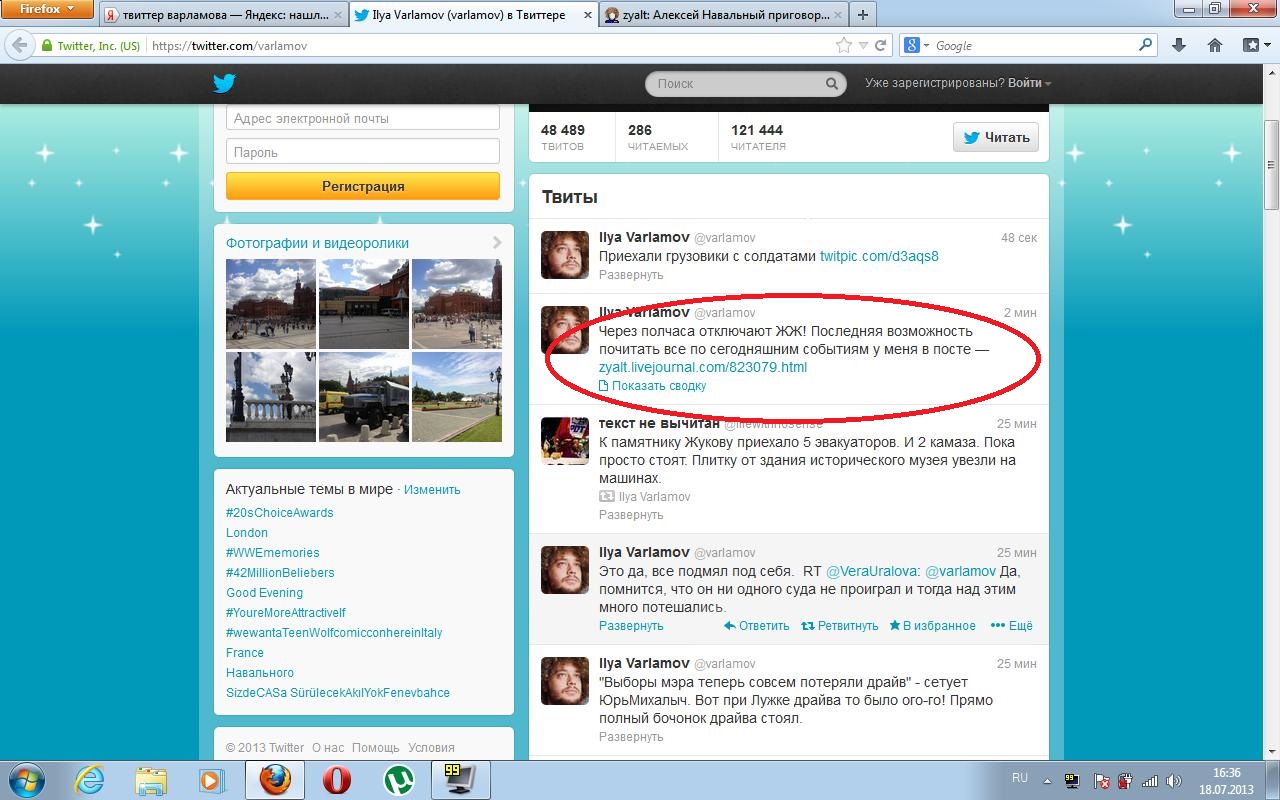
Task: Open the #20sChoiceAwards trend
Action: click(280, 513)
